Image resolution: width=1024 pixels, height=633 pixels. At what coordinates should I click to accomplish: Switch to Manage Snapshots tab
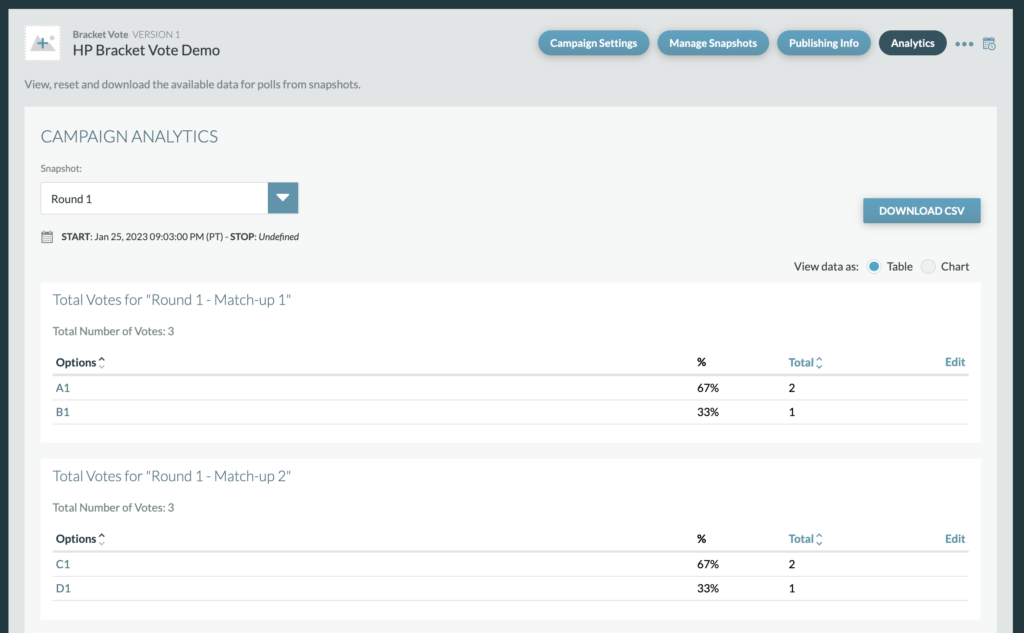[x=713, y=43]
